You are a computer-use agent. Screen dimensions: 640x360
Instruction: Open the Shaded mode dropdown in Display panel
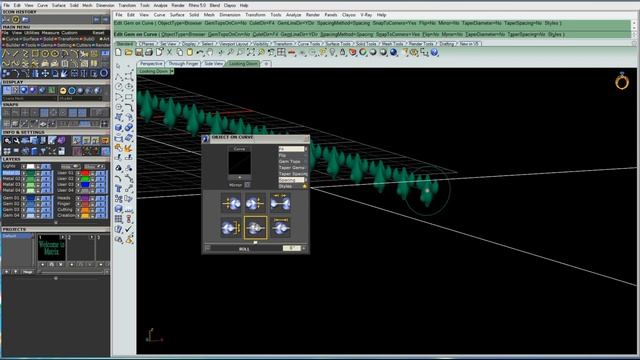pos(80,98)
